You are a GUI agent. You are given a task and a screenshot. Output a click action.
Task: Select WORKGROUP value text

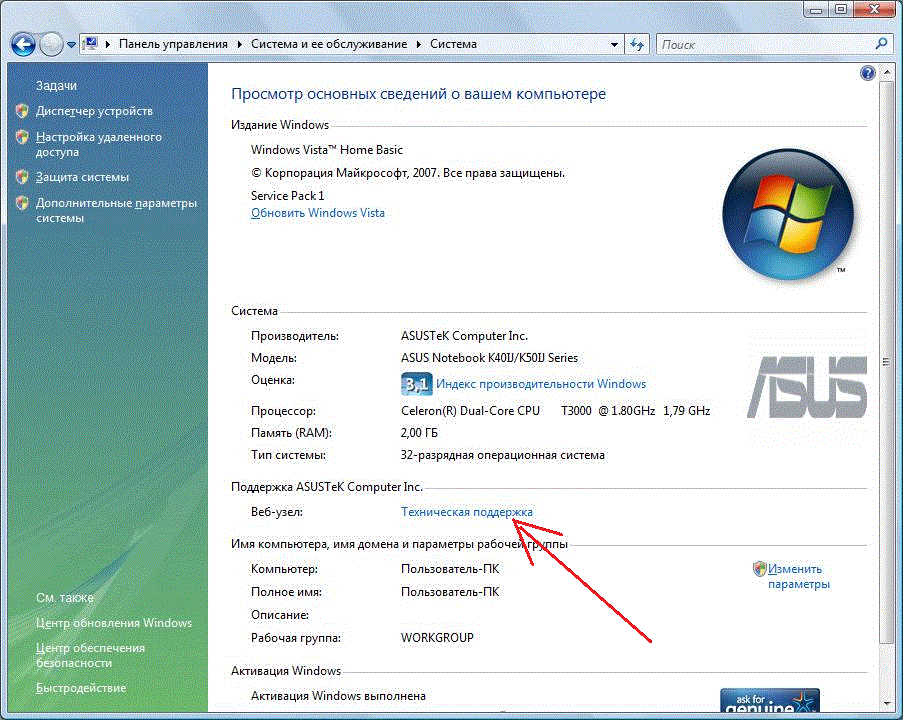coord(437,638)
